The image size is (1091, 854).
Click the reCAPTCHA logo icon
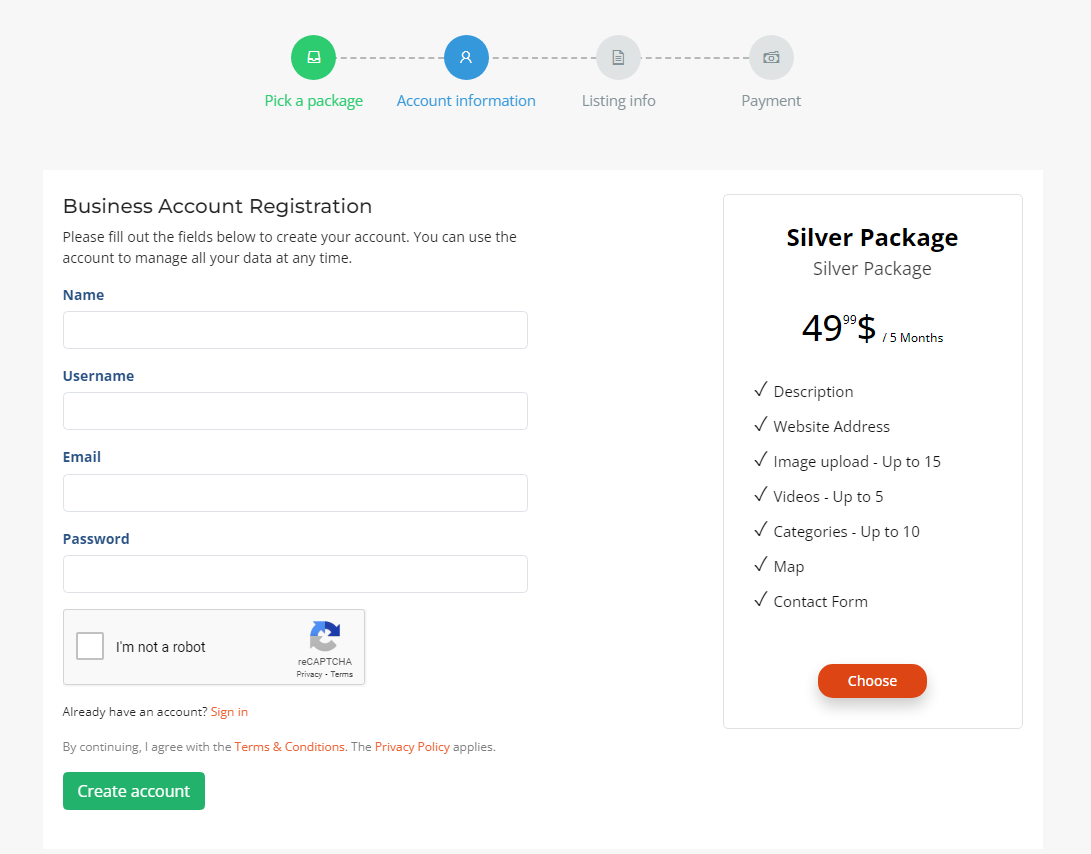click(x=325, y=636)
